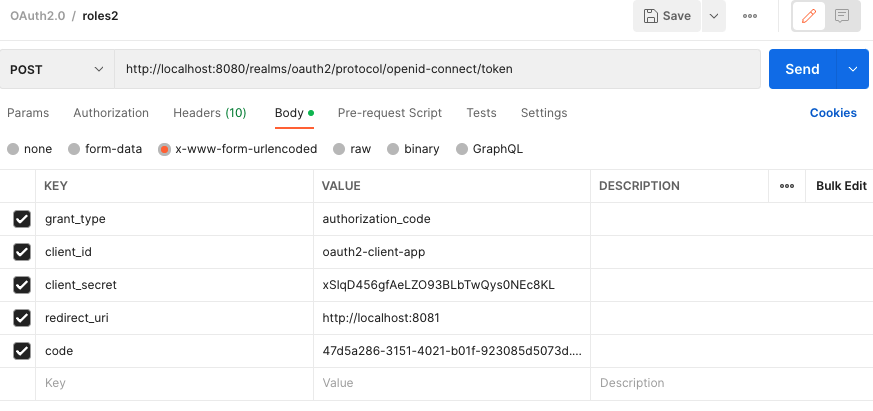Click the request URL field

[438, 69]
